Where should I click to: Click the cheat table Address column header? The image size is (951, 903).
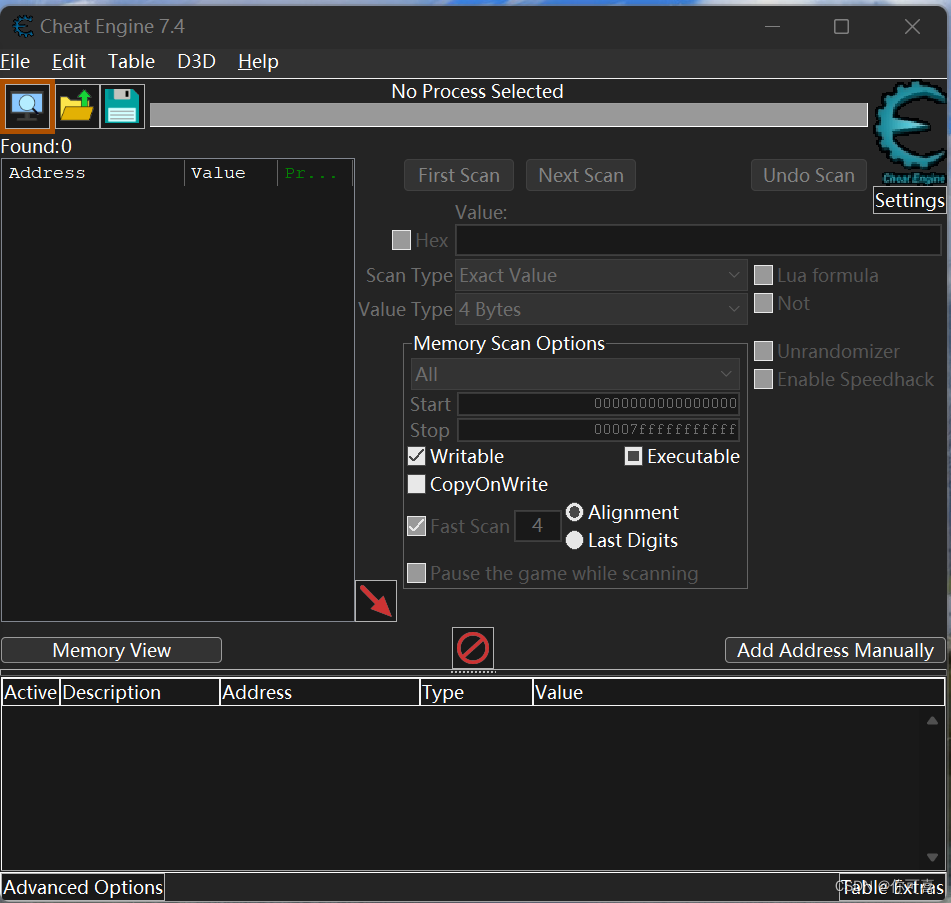click(320, 692)
